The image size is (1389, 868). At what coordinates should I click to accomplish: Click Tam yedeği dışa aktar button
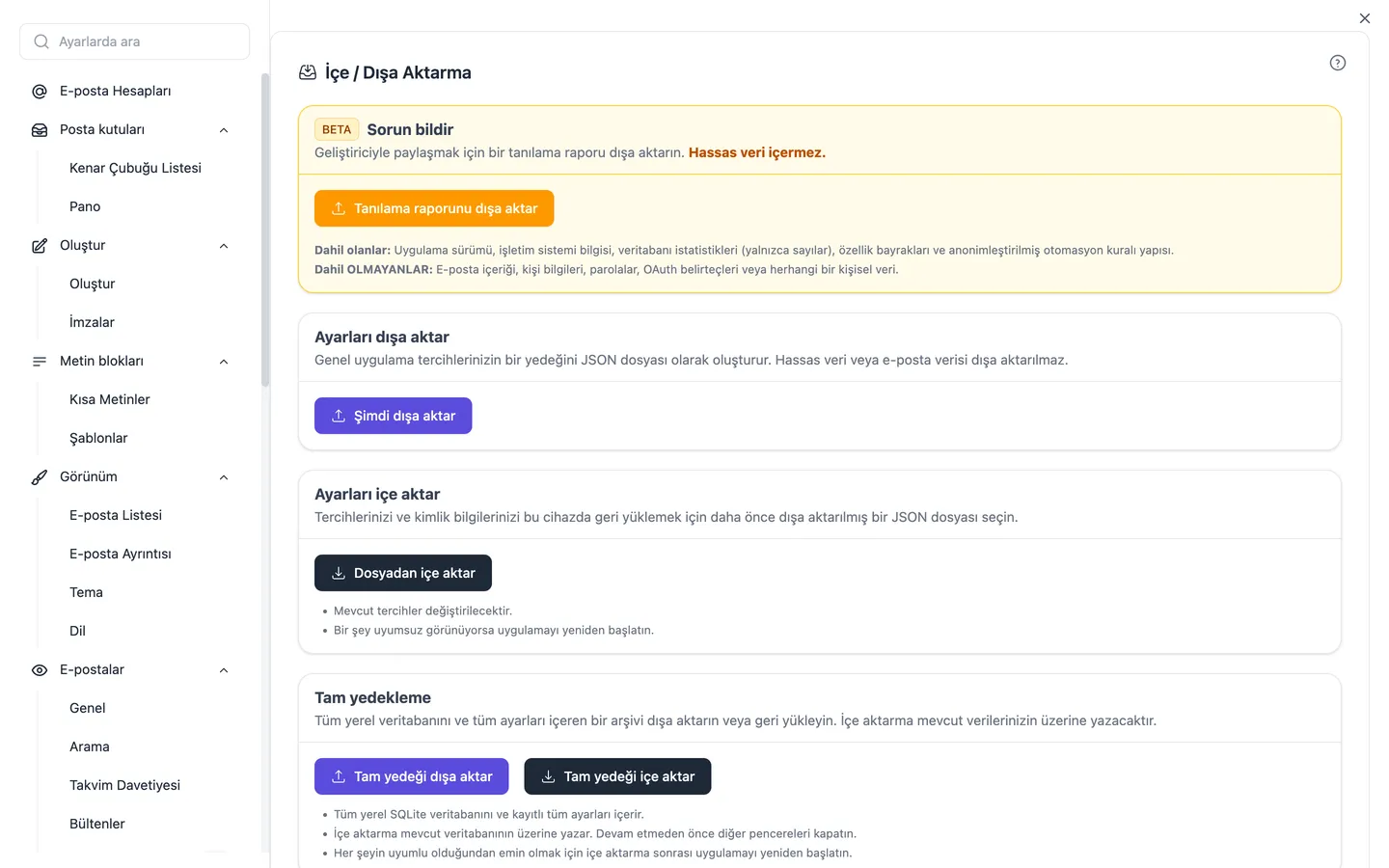411,776
